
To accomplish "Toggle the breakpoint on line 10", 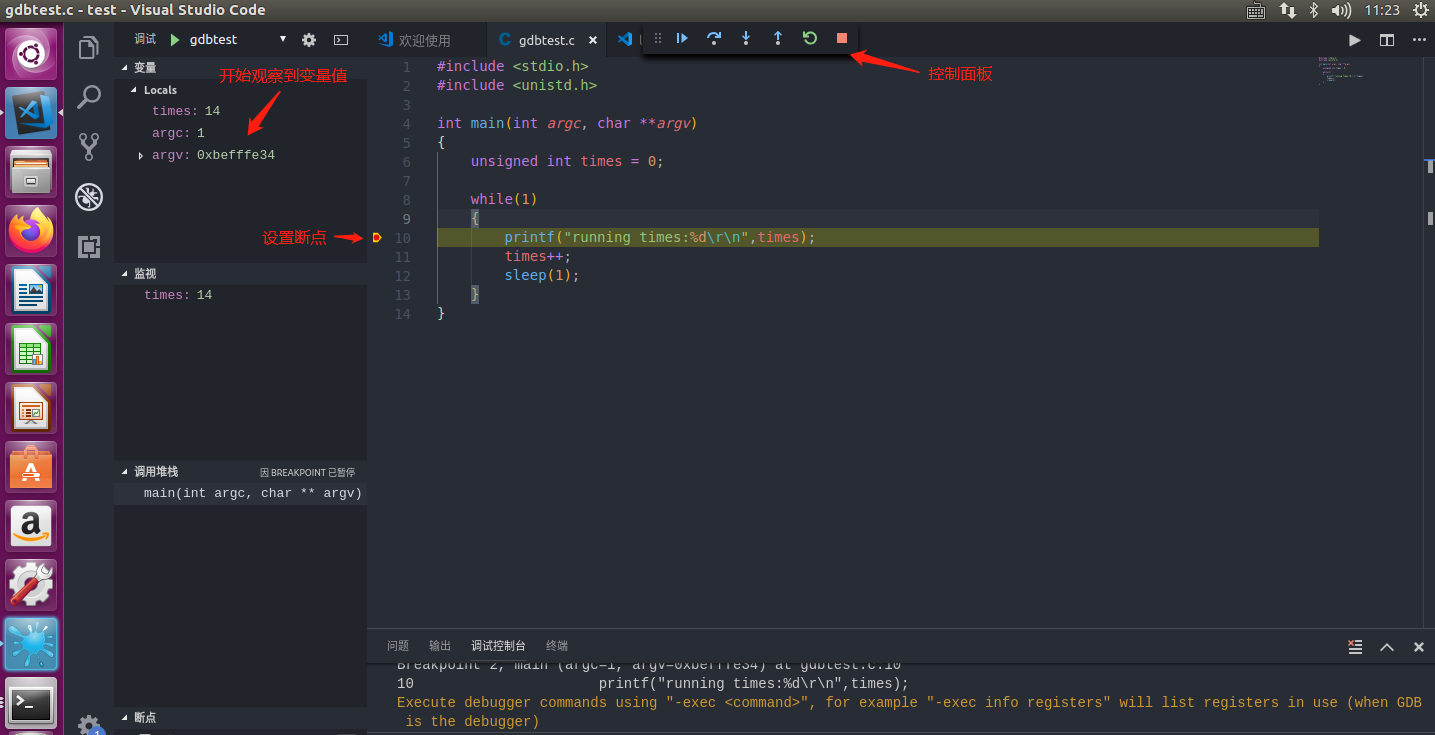I will point(377,238).
